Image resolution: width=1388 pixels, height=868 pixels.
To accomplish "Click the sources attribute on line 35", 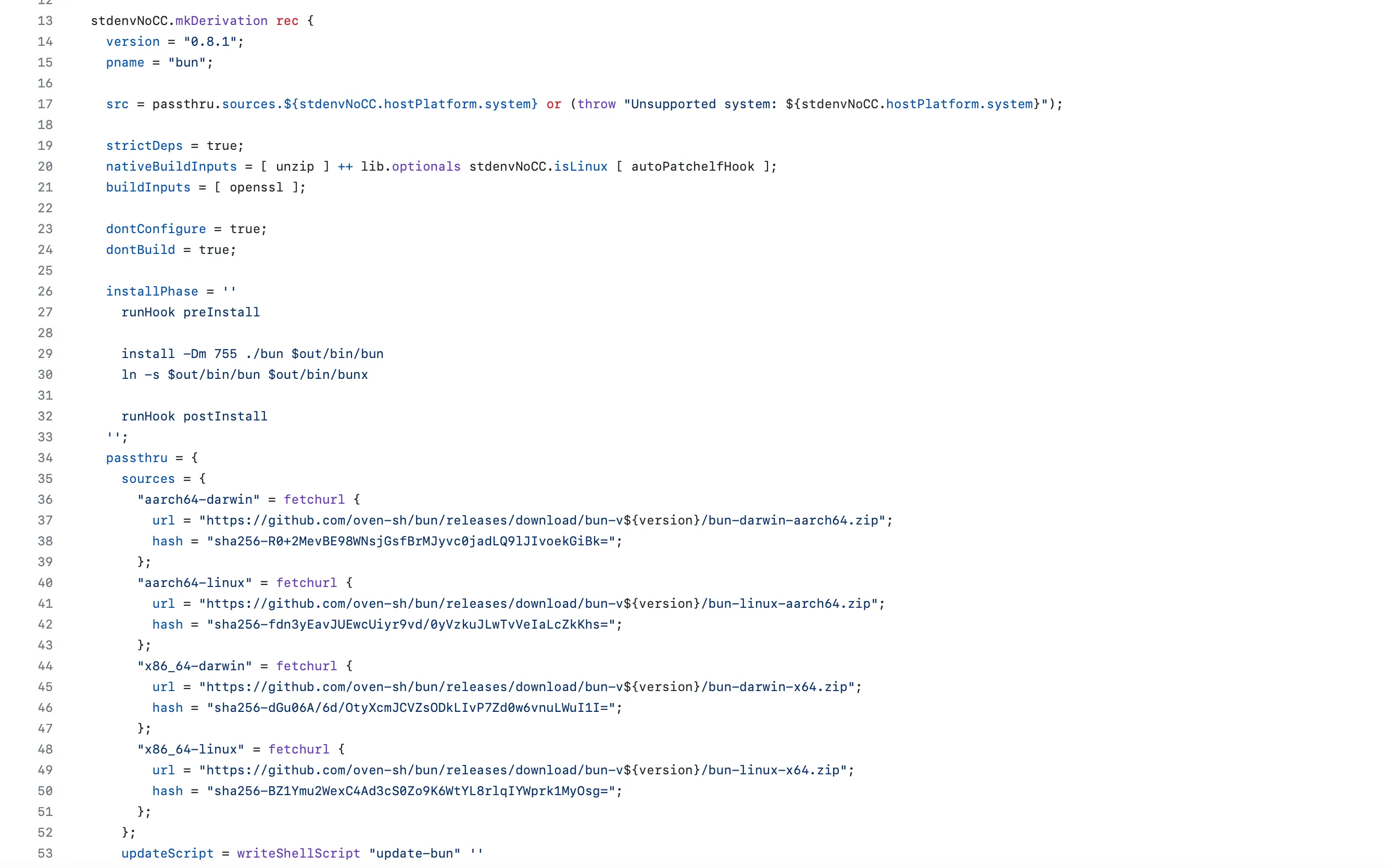I will point(148,478).
